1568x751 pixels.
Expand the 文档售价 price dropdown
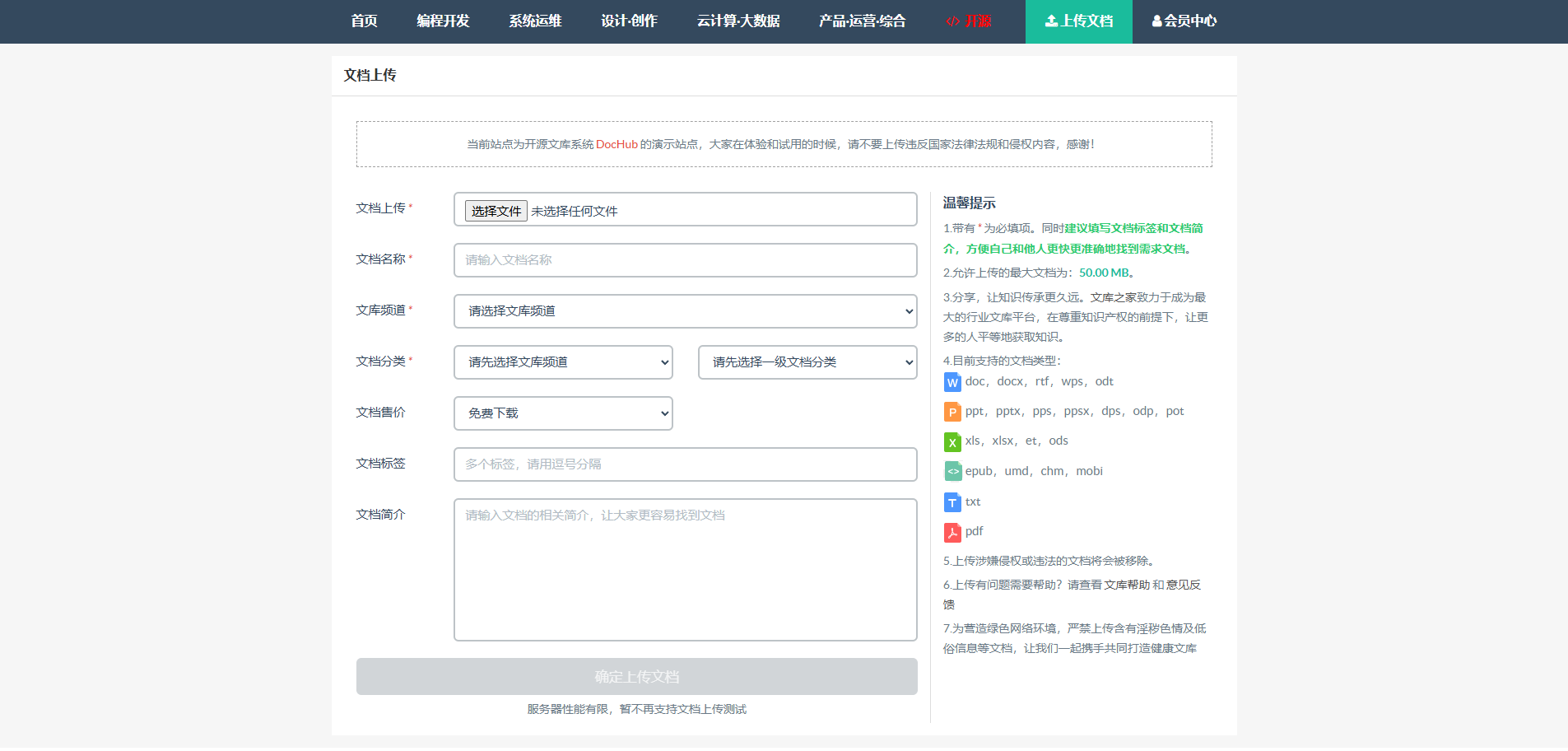click(x=563, y=413)
